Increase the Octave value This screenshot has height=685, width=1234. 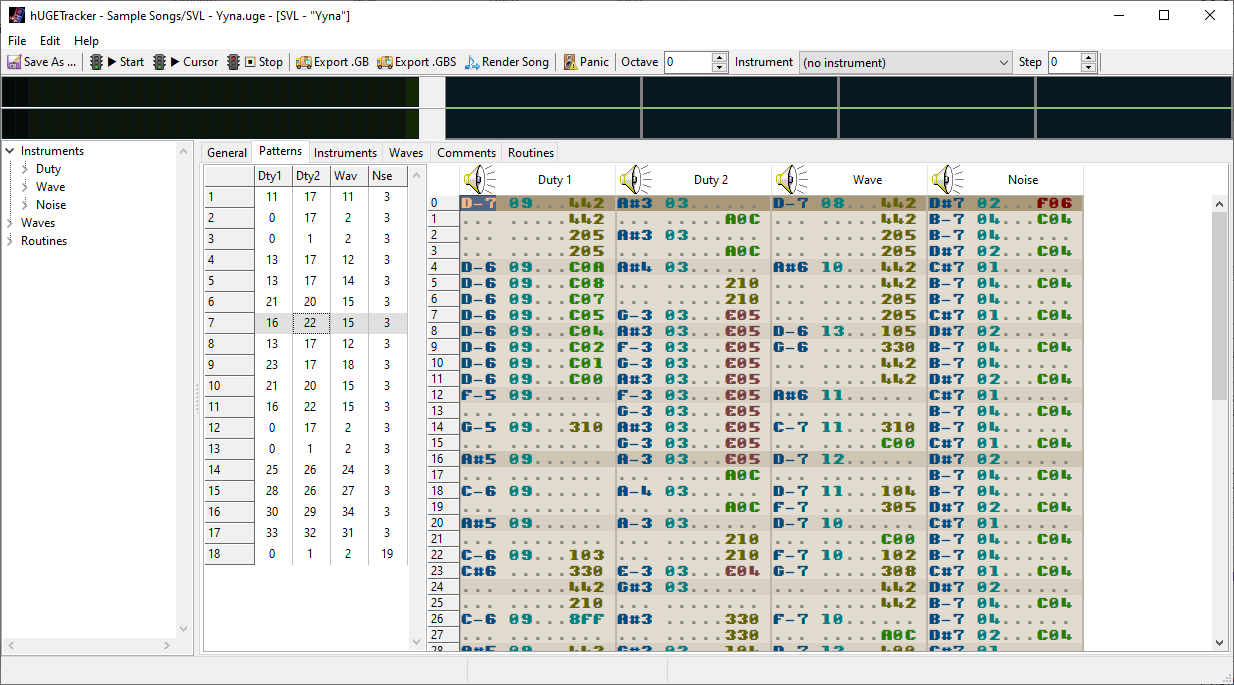(720, 57)
